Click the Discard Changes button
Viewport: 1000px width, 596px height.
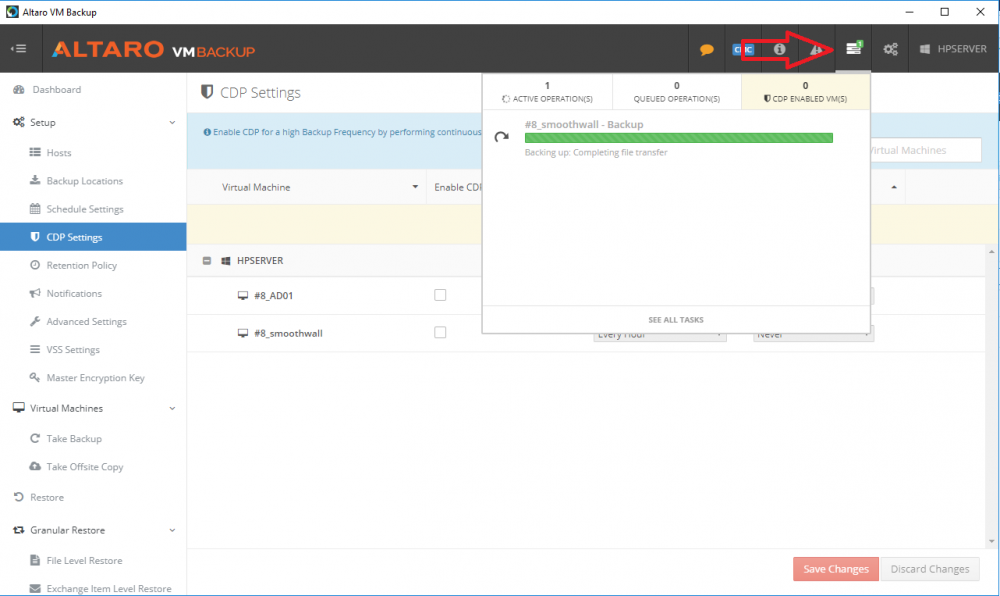click(x=930, y=569)
